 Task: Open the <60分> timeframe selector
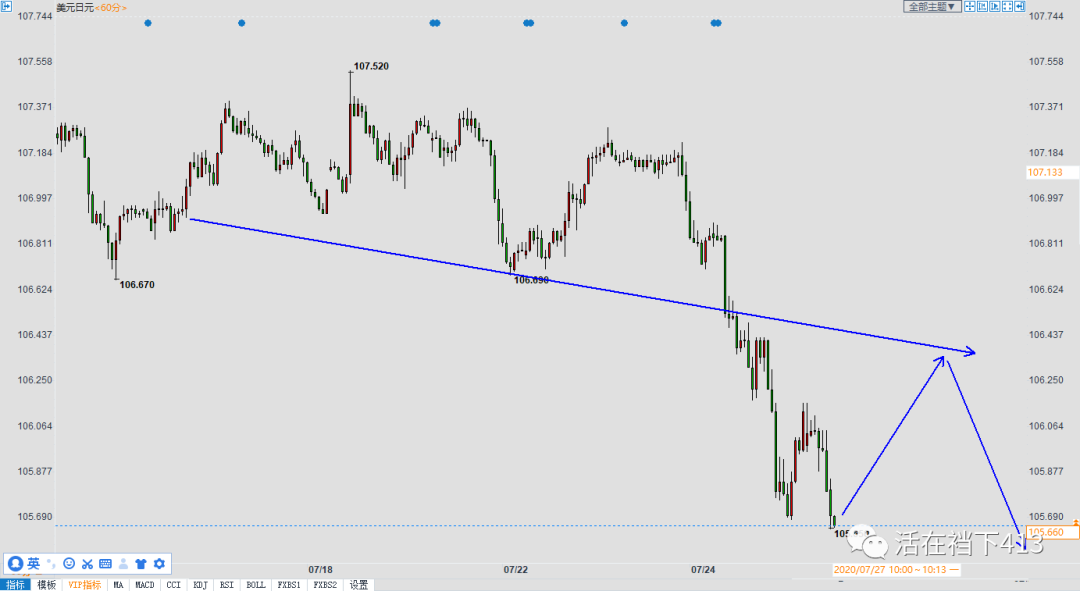[x=110, y=8]
